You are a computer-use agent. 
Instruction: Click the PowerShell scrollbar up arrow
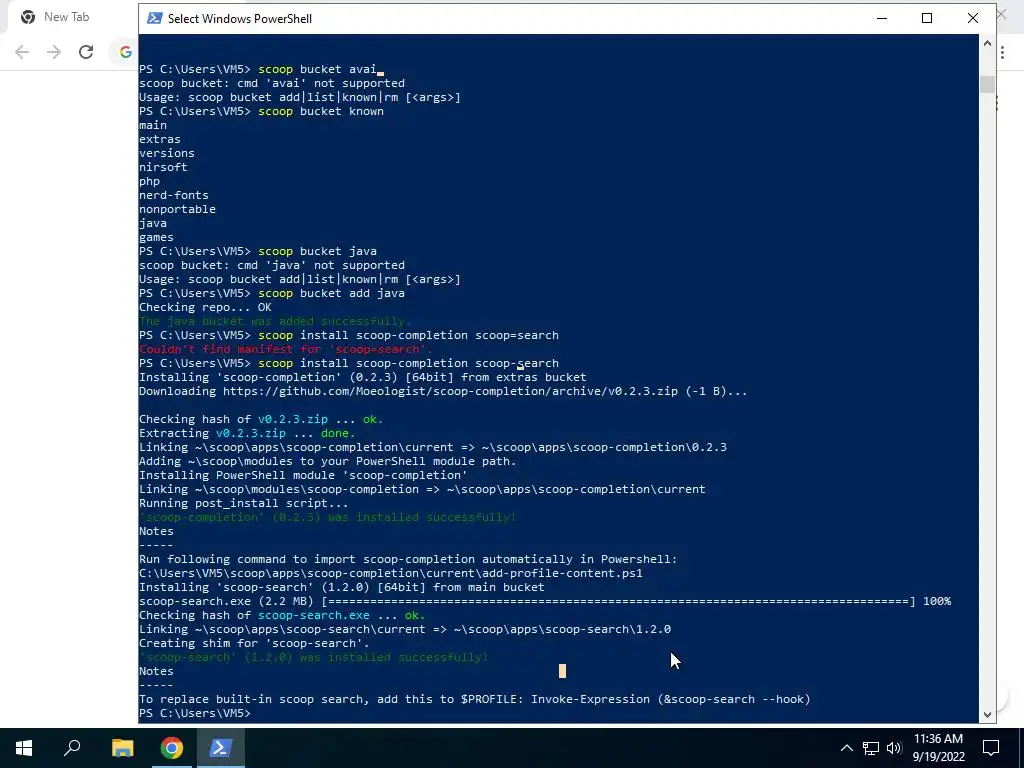[987, 43]
